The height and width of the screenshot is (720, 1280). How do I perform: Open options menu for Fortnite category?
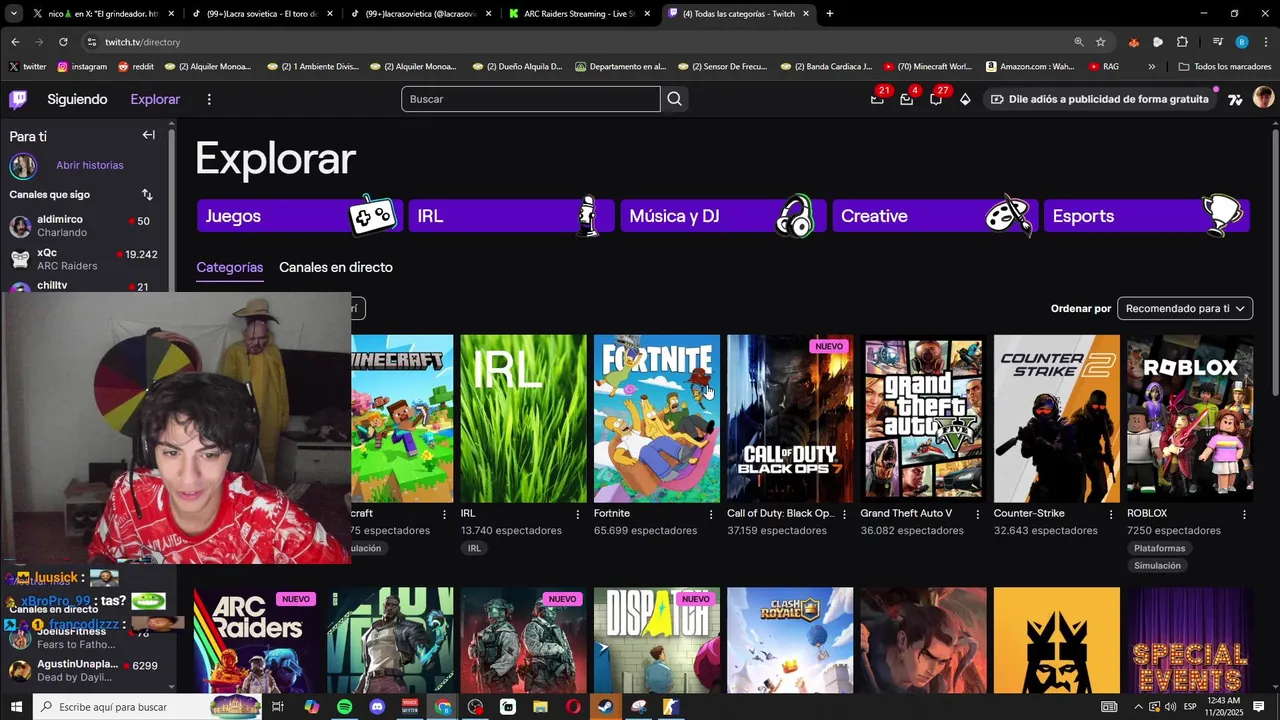coord(711,514)
